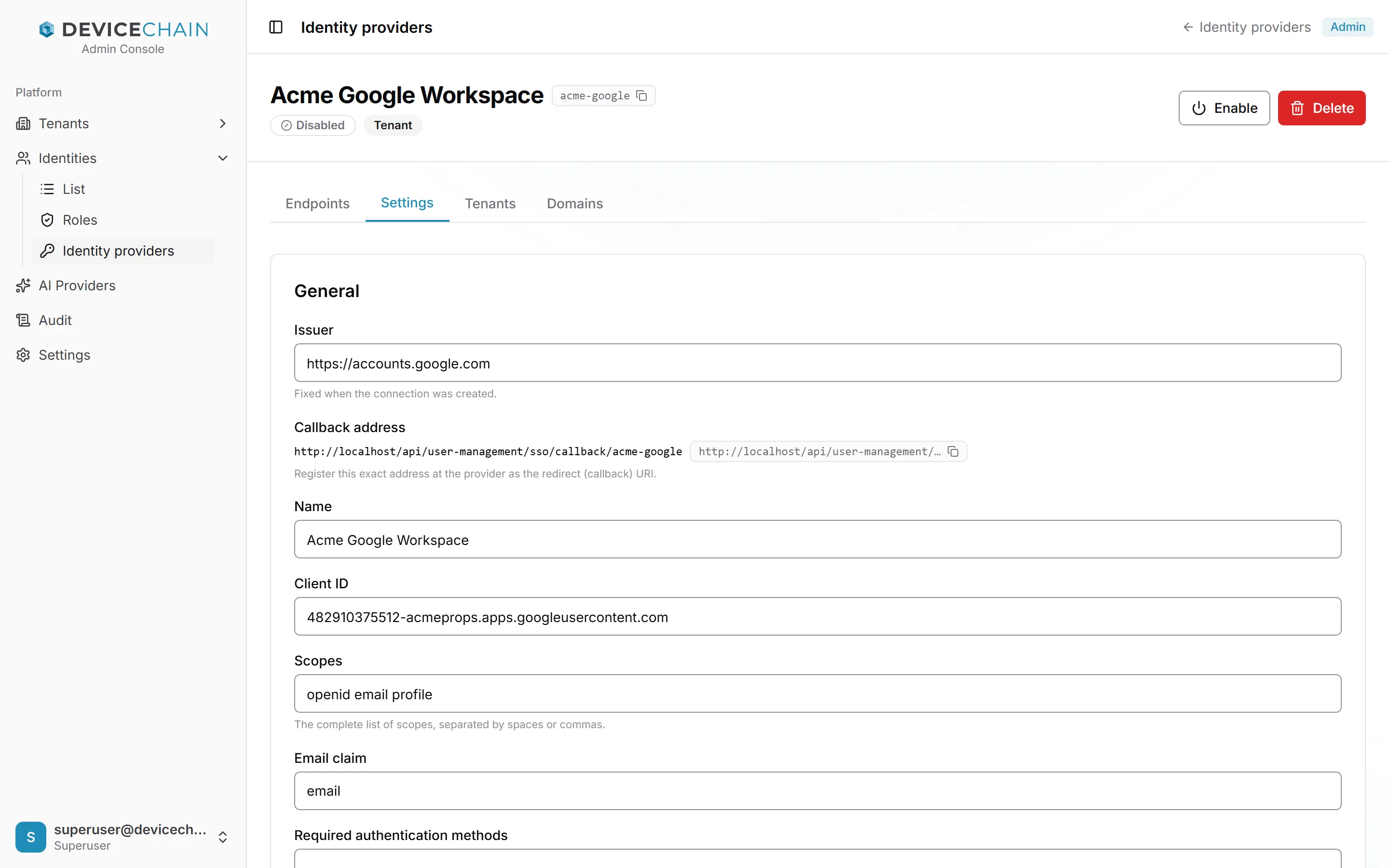1389x868 pixels.
Task: Click the Disabled status badge
Action: tap(313, 126)
